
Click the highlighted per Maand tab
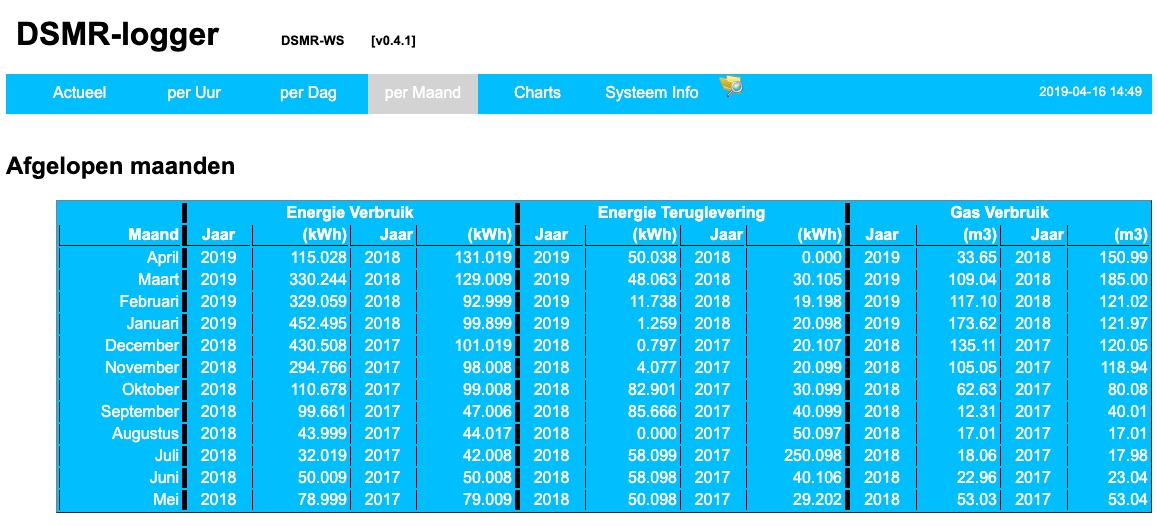(423, 93)
